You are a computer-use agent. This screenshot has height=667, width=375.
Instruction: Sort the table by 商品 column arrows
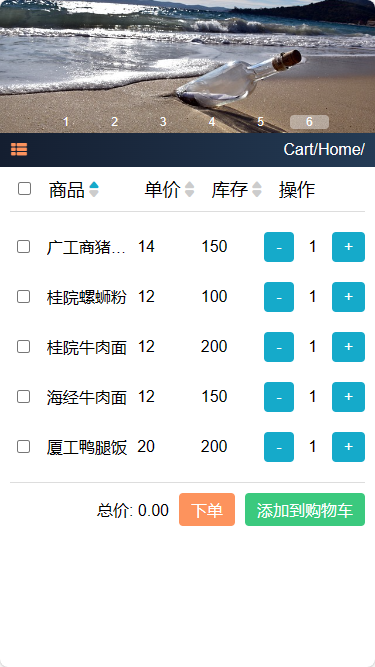point(94,189)
